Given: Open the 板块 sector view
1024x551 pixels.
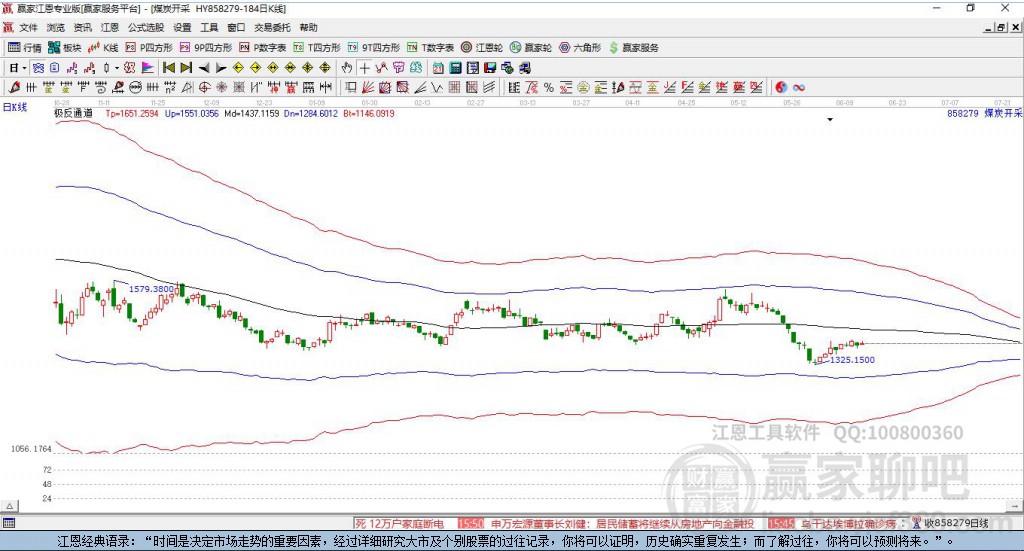Looking at the screenshot, I should [64, 48].
